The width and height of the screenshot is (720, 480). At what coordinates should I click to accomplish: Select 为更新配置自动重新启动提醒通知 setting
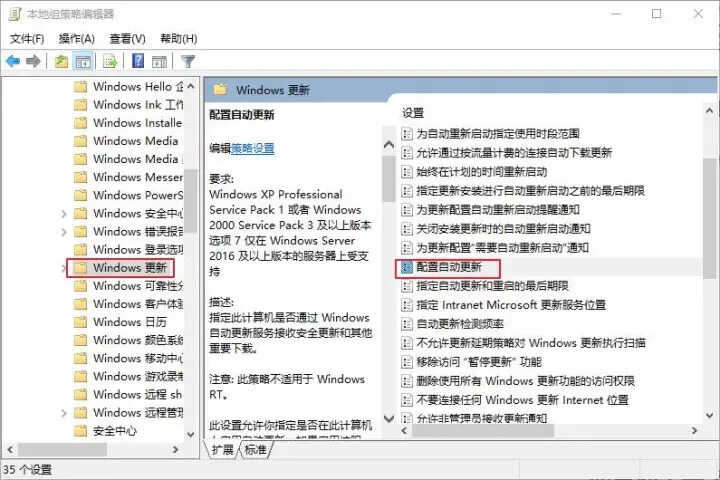tap(498, 210)
